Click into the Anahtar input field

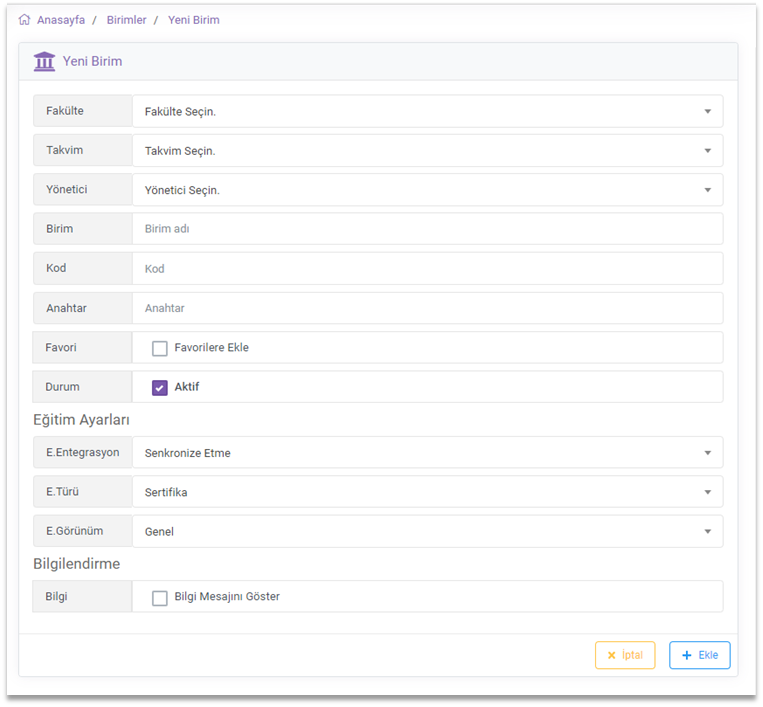(427, 308)
